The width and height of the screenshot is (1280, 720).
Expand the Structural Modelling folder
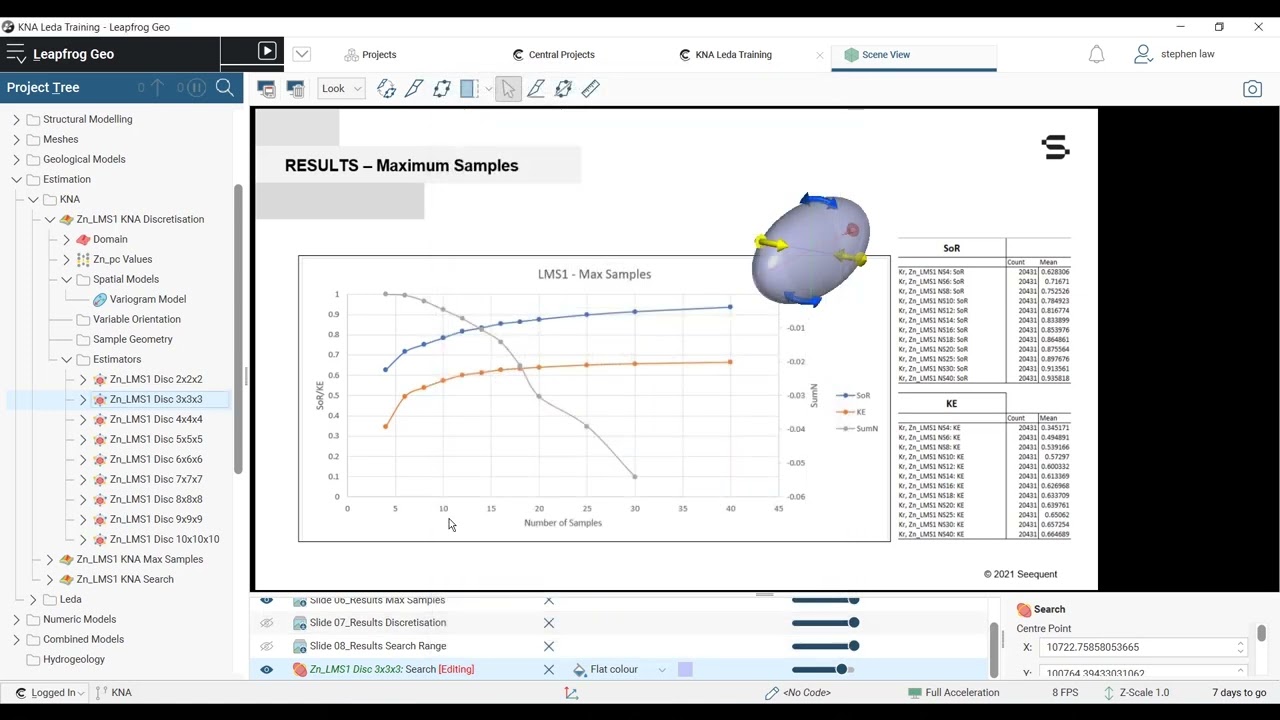[x=16, y=119]
